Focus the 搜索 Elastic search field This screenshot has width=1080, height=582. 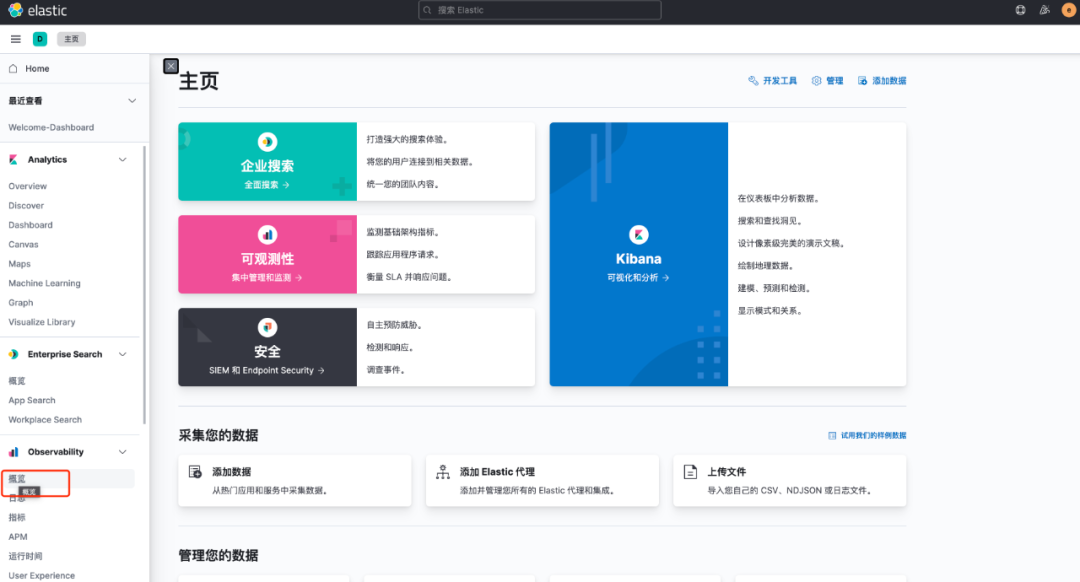540,10
